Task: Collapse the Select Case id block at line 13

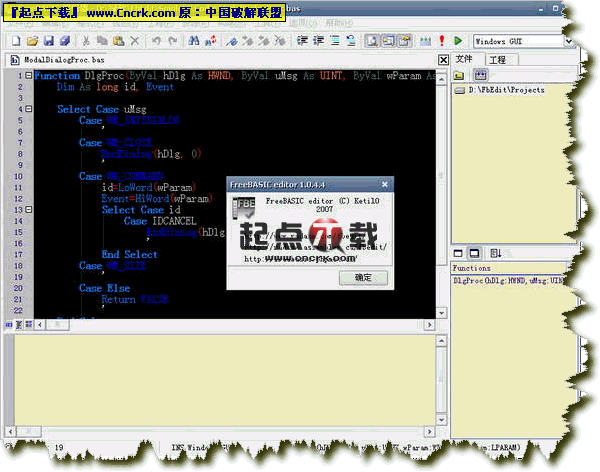Action: pos(28,210)
